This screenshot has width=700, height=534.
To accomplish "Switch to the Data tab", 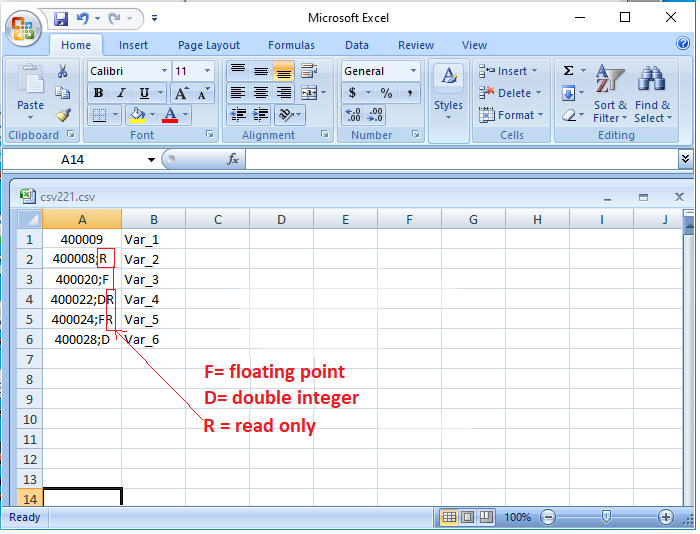I will coord(357,45).
